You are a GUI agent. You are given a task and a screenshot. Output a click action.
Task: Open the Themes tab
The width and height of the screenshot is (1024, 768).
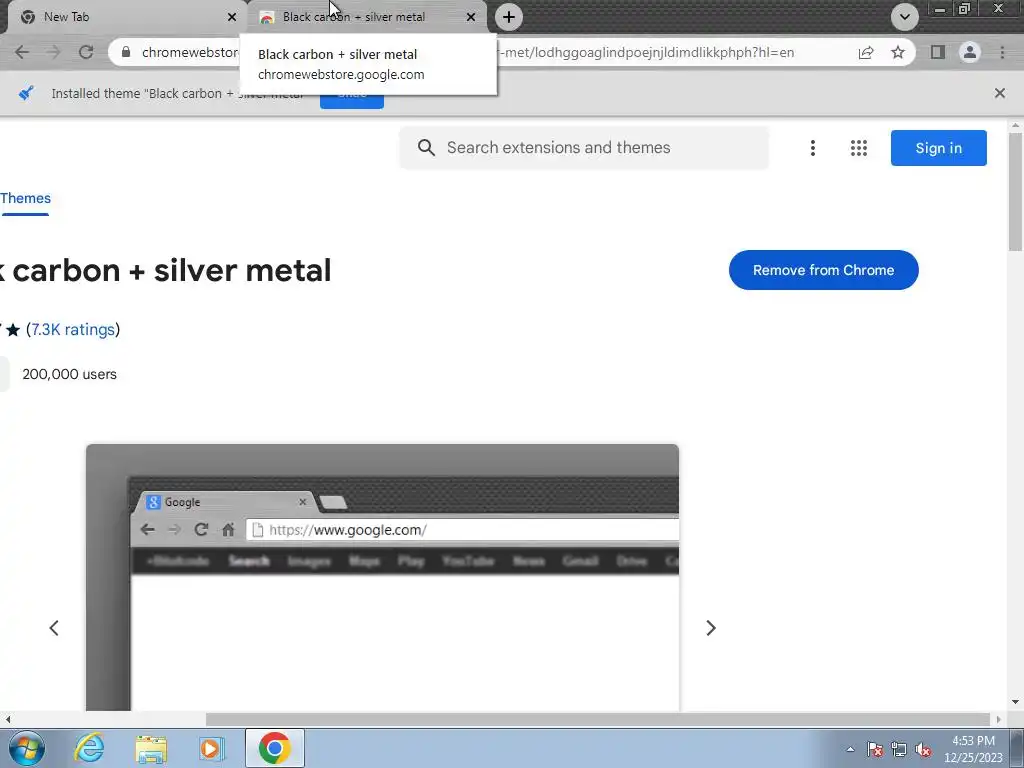point(25,199)
